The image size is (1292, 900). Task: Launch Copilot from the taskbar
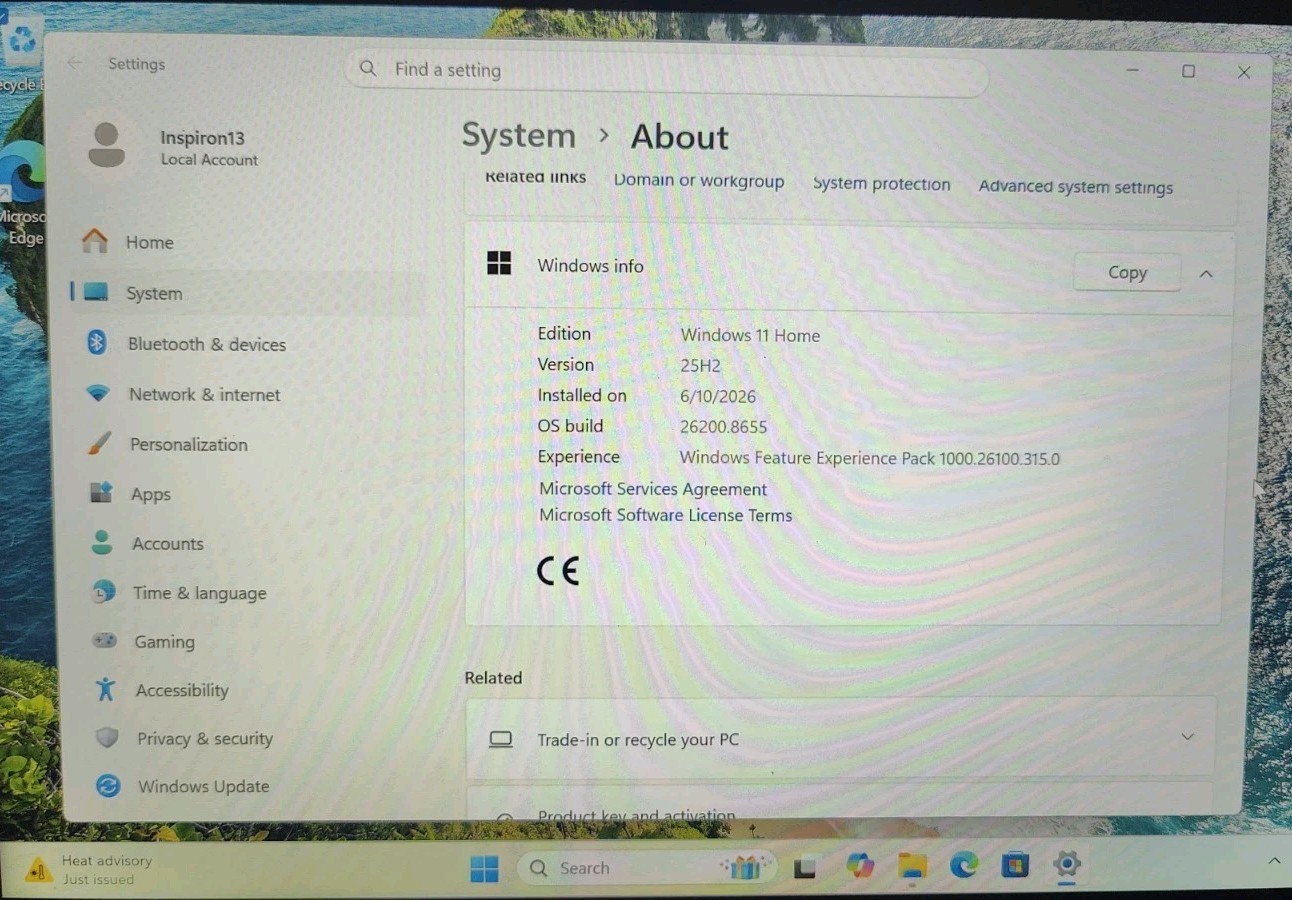[x=859, y=866]
